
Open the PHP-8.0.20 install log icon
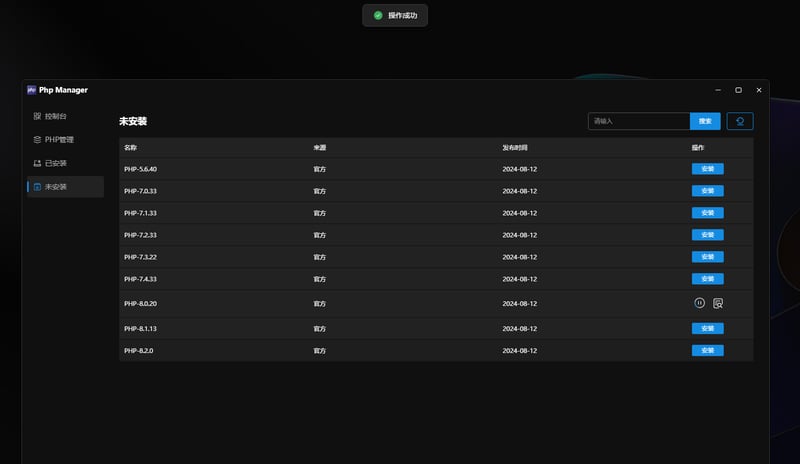718,303
